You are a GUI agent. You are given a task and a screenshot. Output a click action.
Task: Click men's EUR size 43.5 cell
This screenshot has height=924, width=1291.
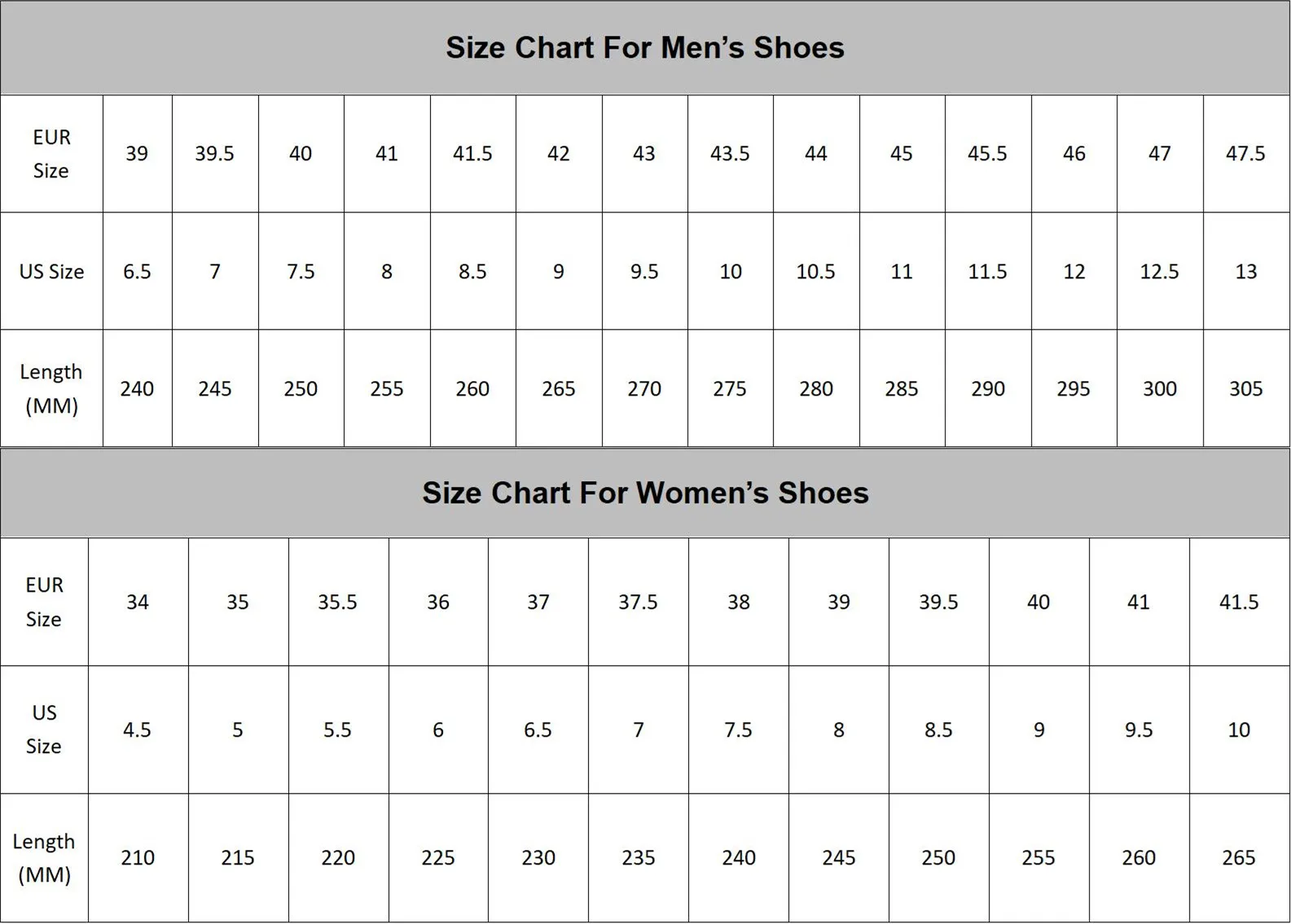pos(730,154)
